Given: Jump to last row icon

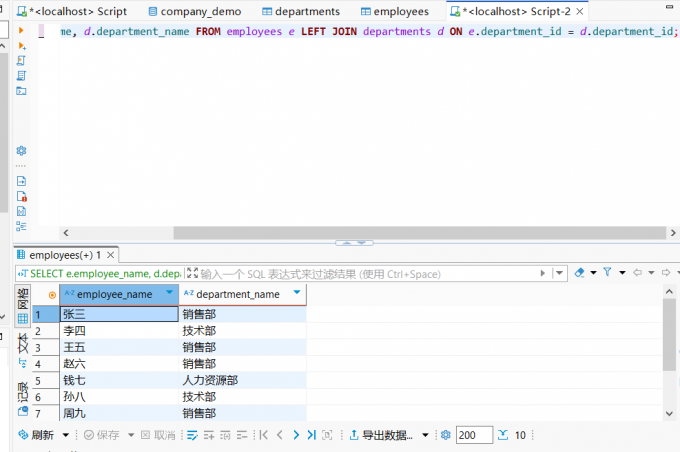Looking at the screenshot, I should point(311,435).
